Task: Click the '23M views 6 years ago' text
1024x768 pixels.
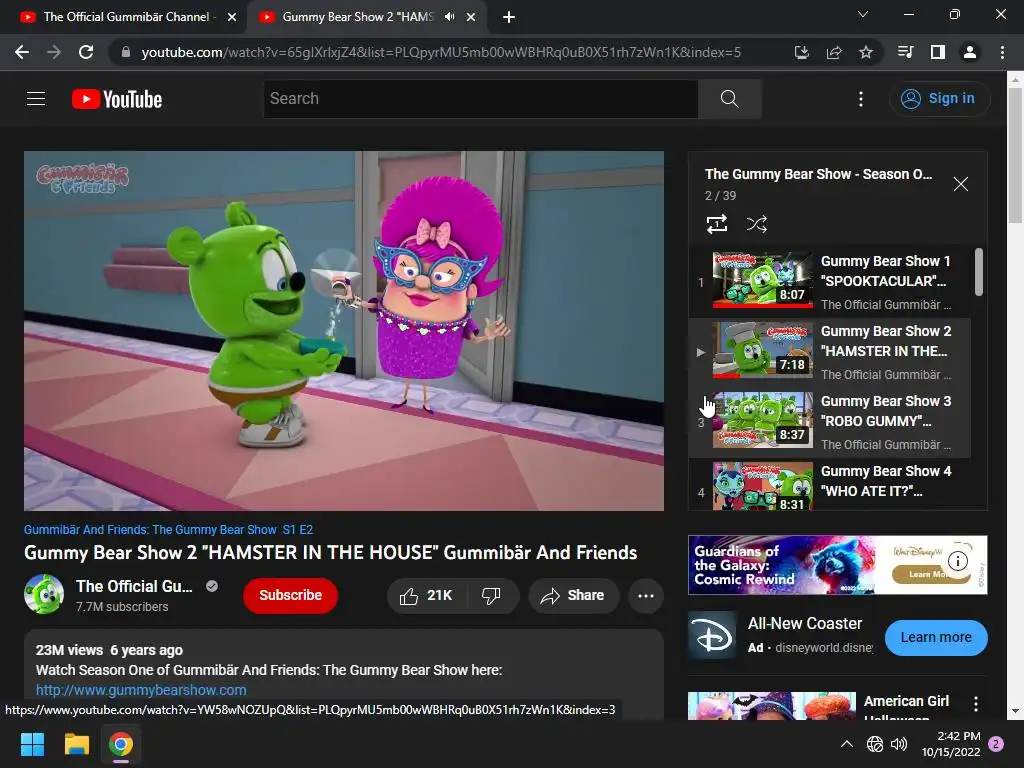Action: click(x=109, y=650)
